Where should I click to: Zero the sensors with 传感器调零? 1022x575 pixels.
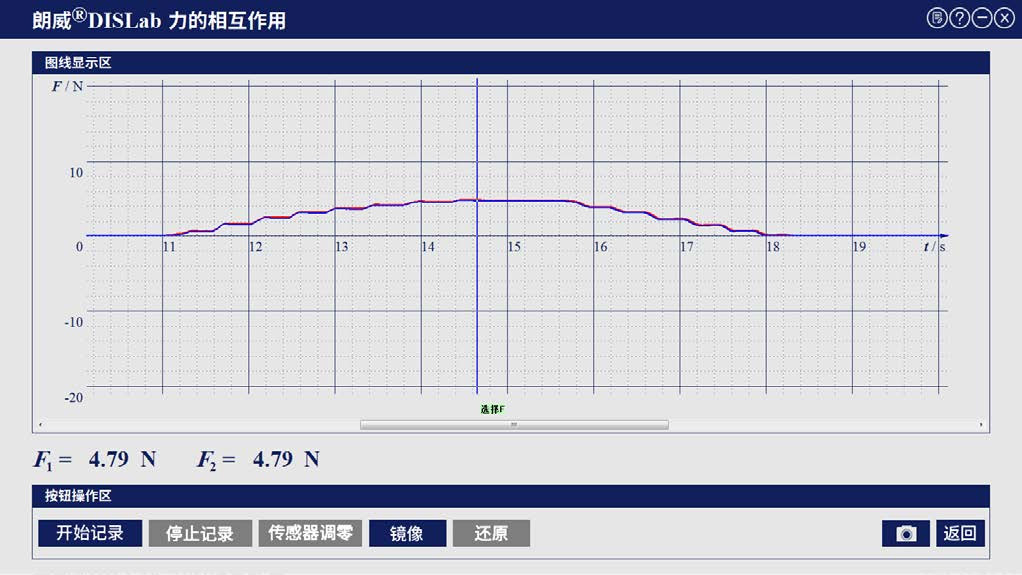311,534
